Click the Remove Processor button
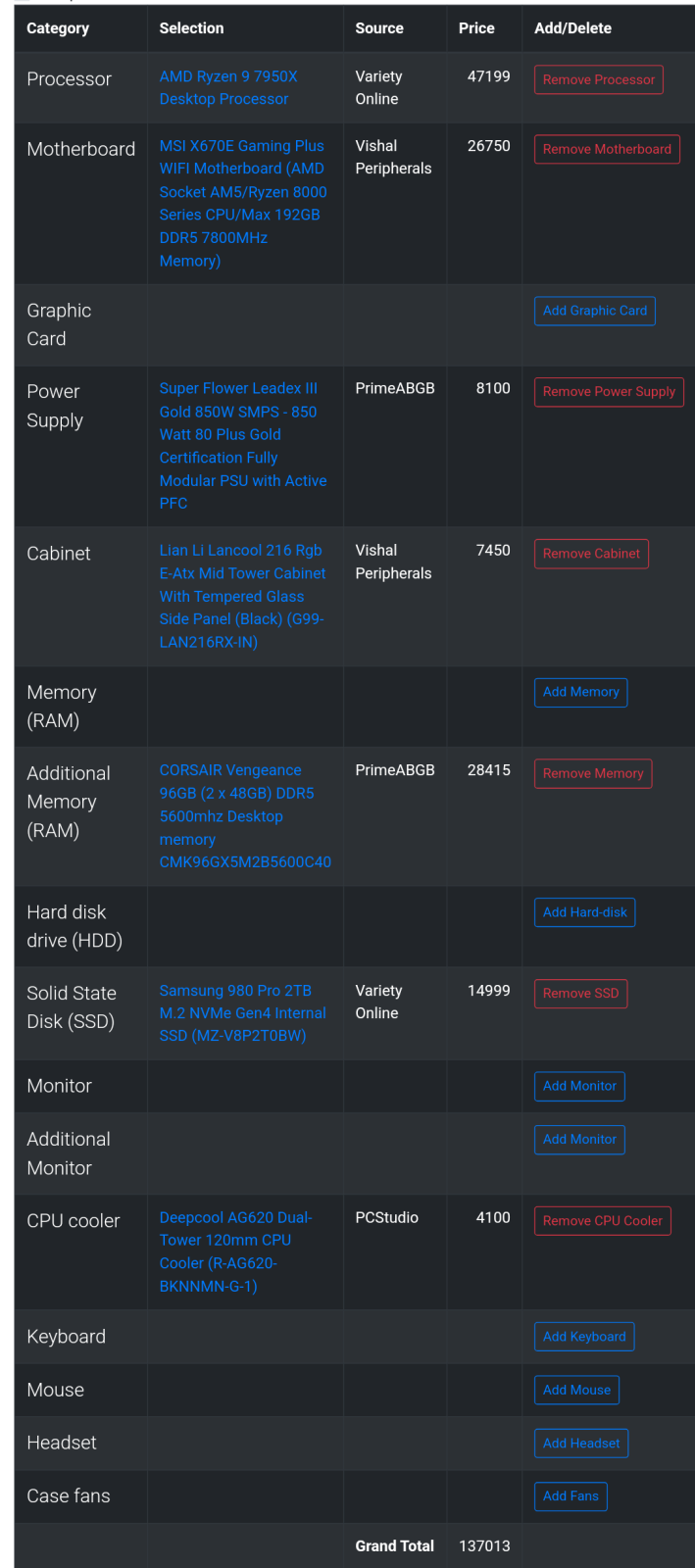695x1568 pixels. (x=598, y=79)
